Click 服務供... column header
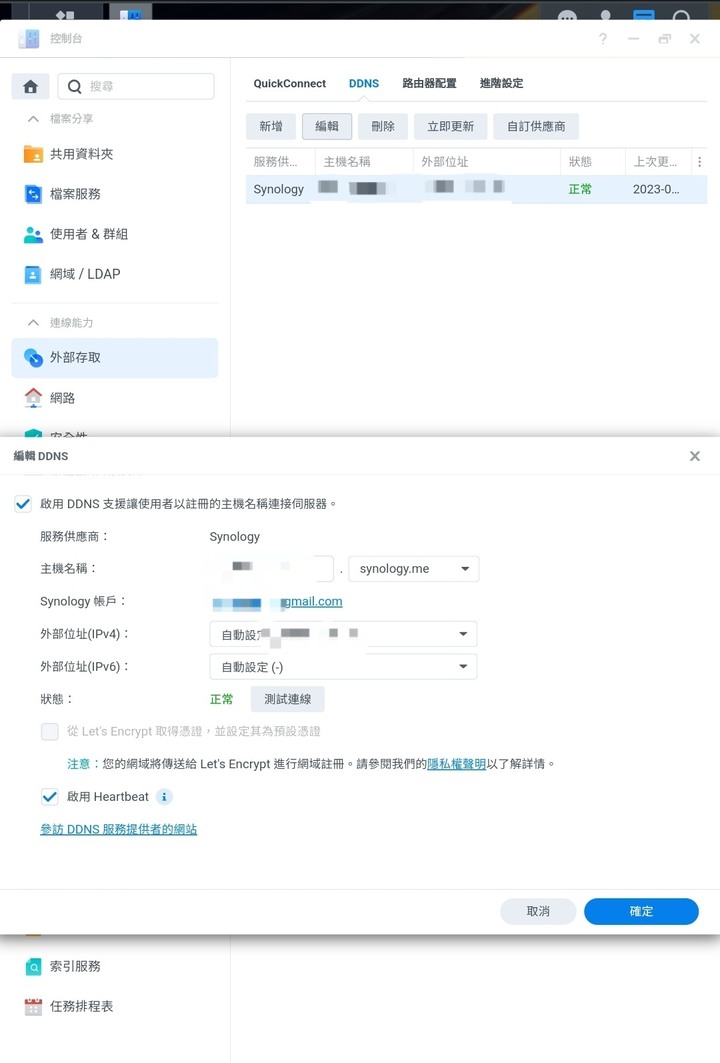 [281, 161]
